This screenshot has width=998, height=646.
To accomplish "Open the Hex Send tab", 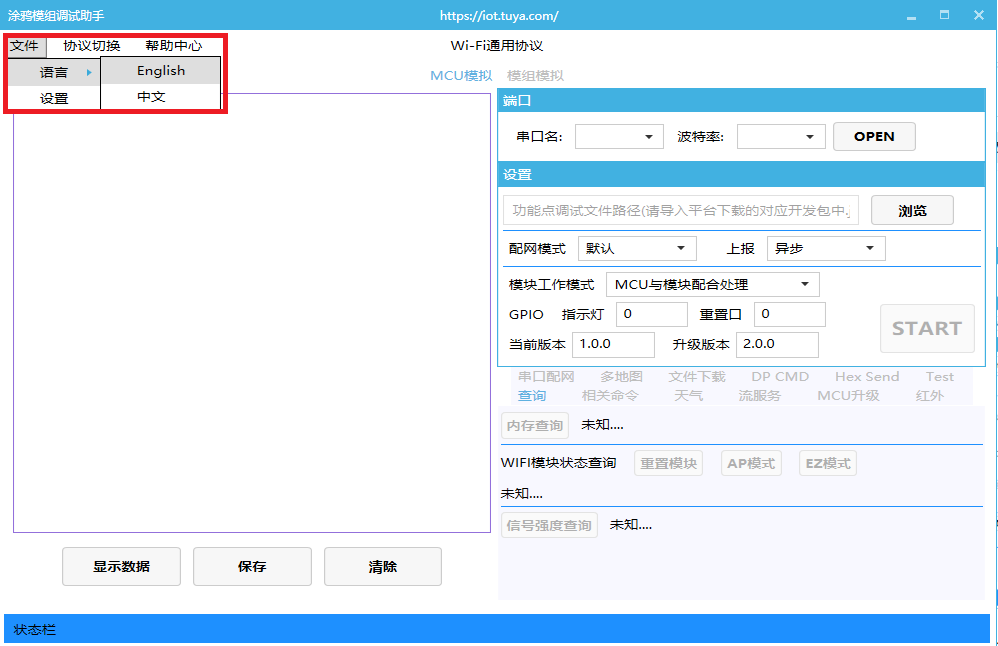I will point(867,377).
